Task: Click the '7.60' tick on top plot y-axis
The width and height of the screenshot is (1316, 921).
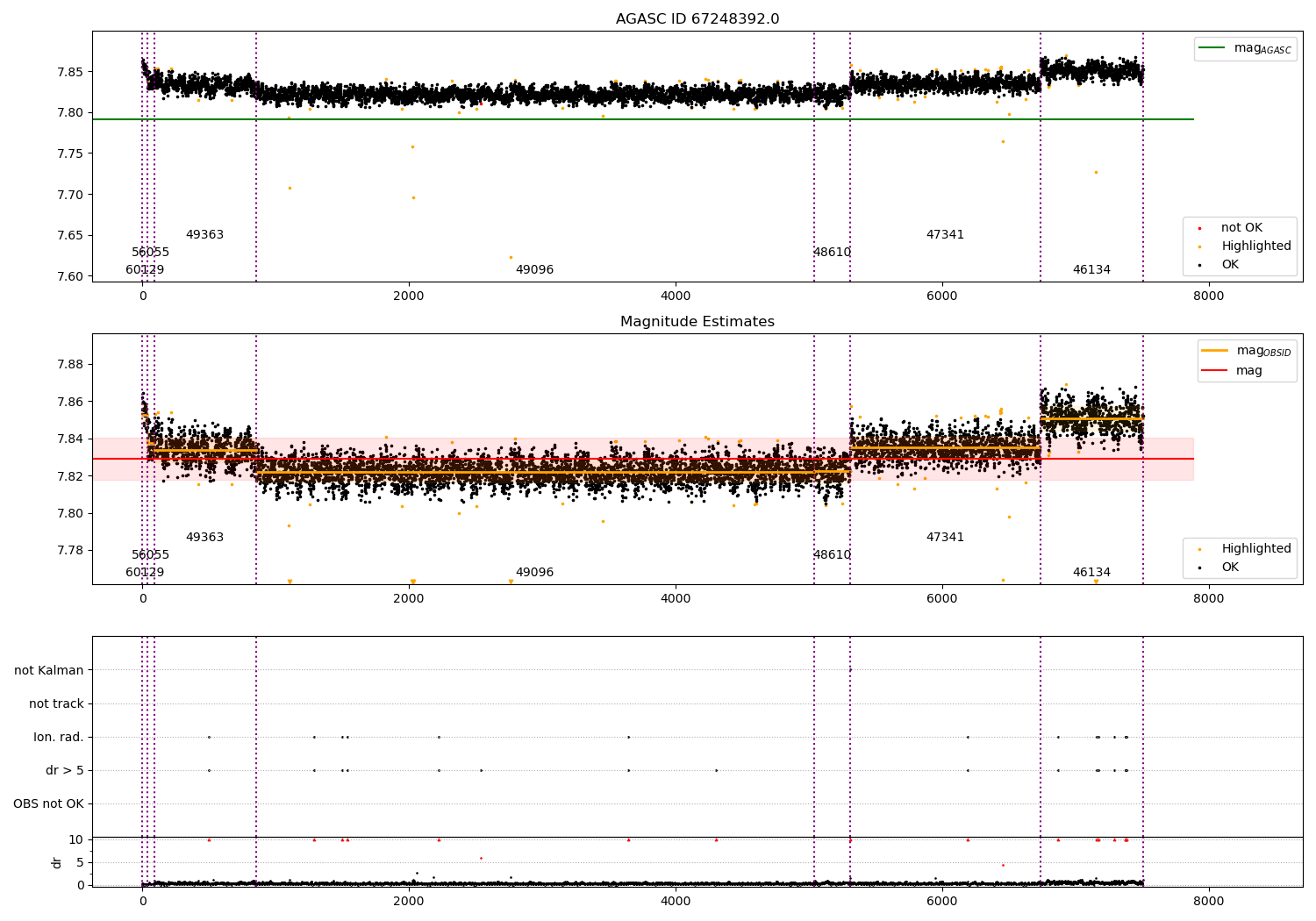Action: 70,276
